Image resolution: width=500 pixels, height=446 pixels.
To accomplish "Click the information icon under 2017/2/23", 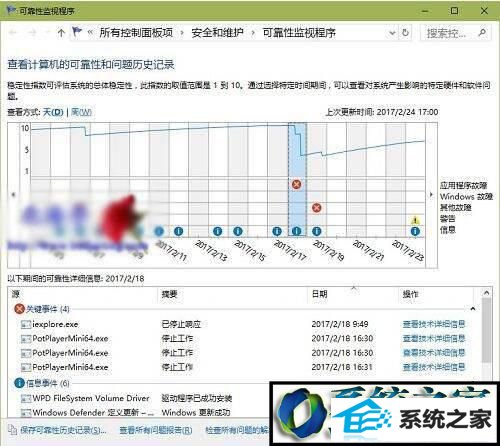I will 415,231.
